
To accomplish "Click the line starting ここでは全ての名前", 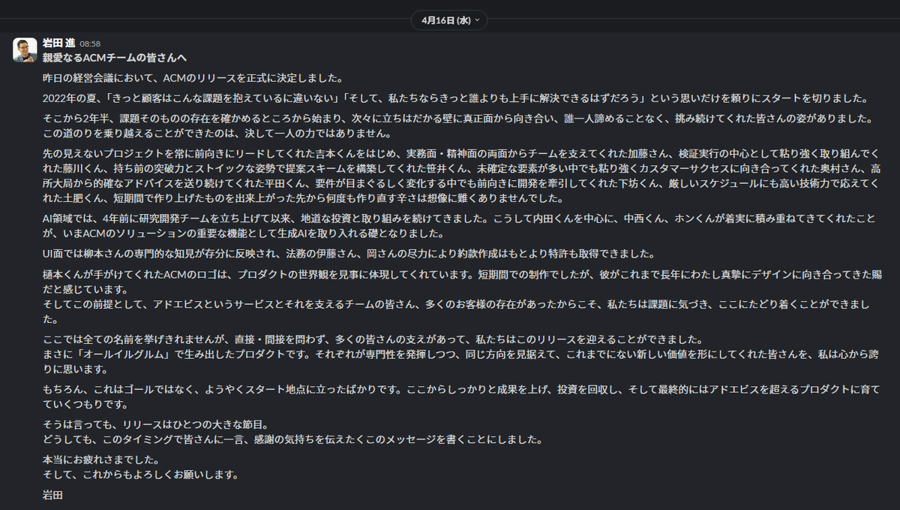I will click(373, 340).
